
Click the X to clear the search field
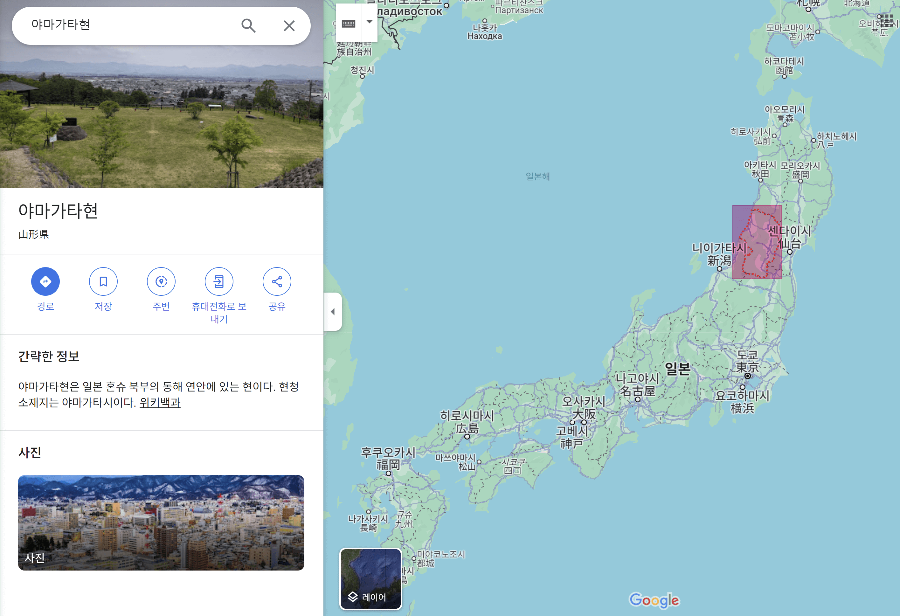click(x=289, y=25)
